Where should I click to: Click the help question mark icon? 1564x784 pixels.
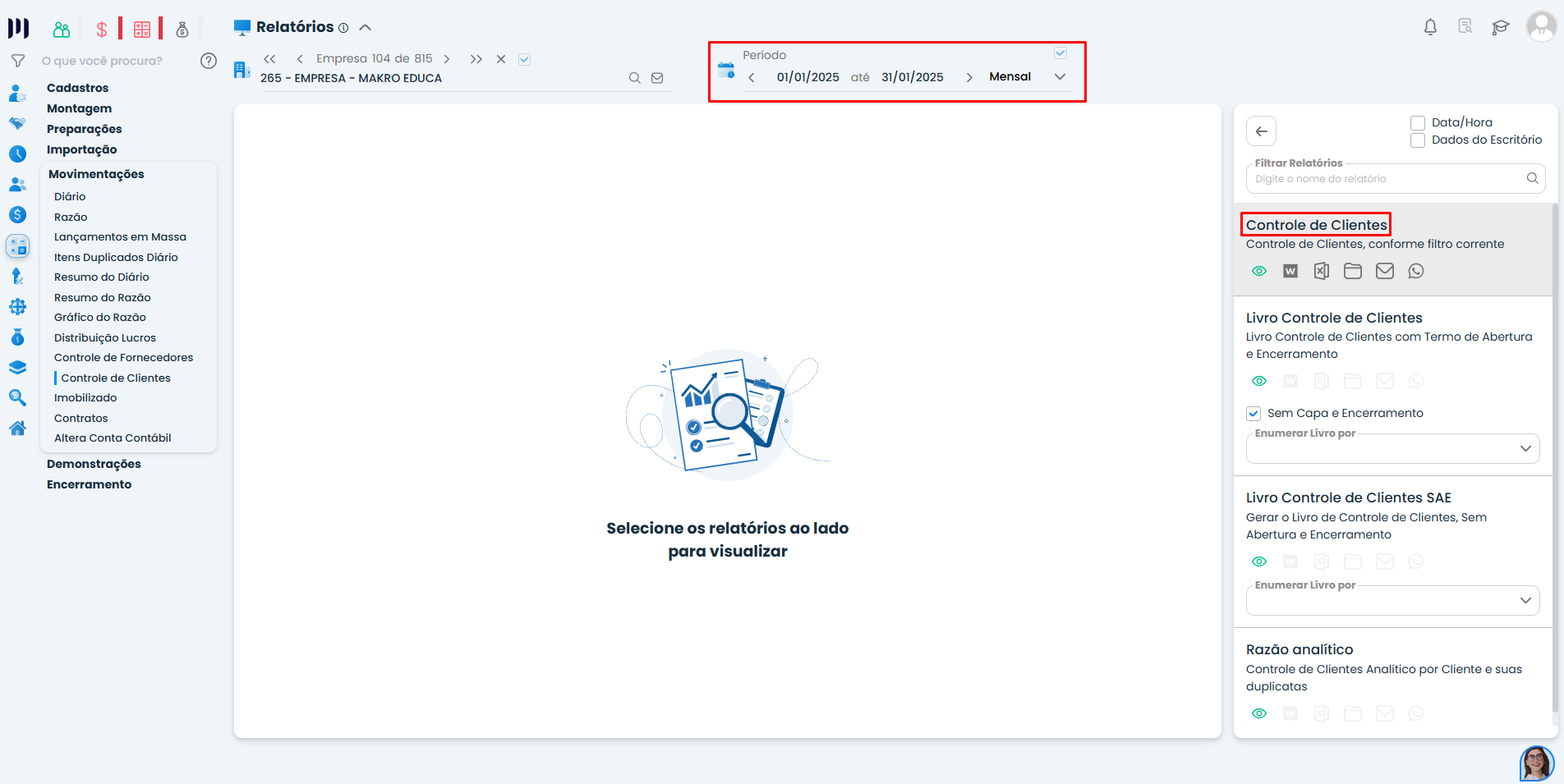click(x=209, y=61)
